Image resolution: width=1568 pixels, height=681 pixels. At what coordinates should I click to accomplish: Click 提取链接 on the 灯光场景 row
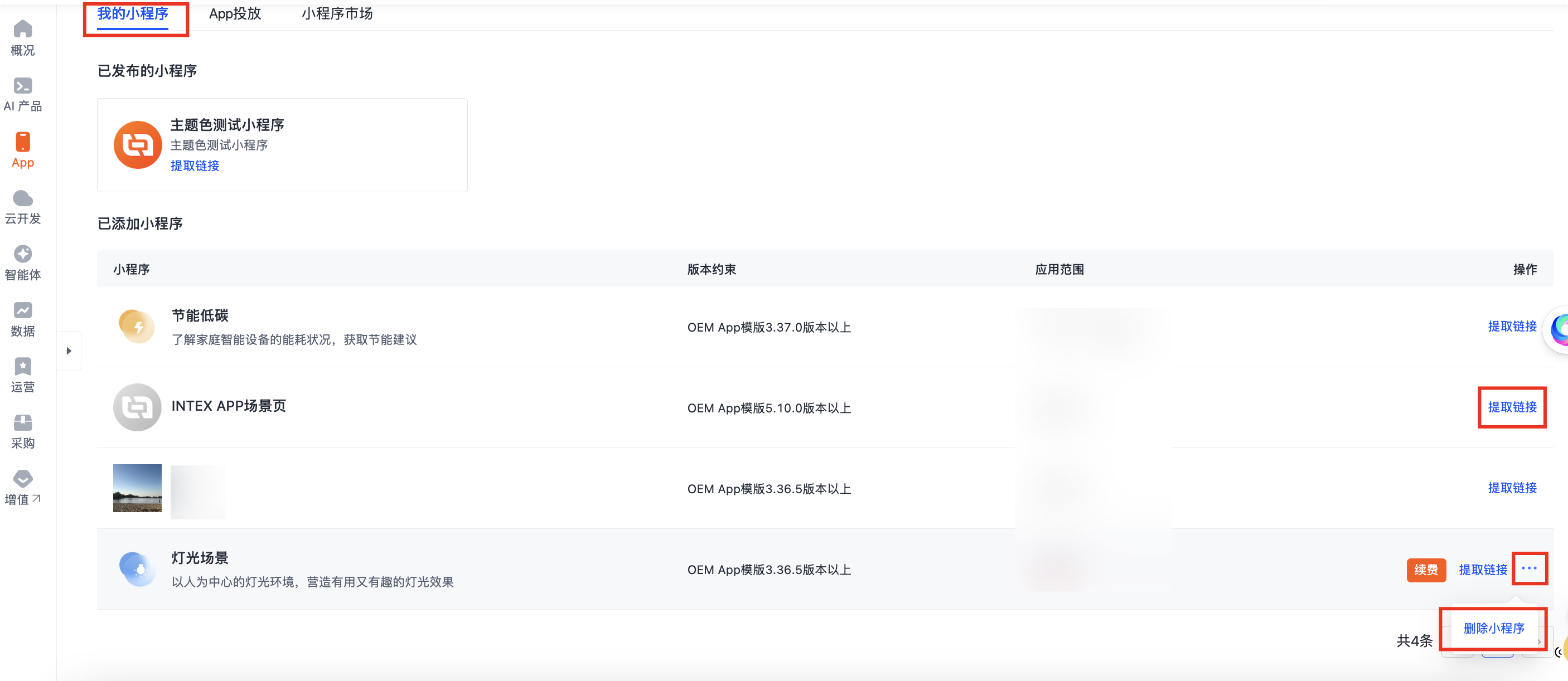click(1483, 570)
